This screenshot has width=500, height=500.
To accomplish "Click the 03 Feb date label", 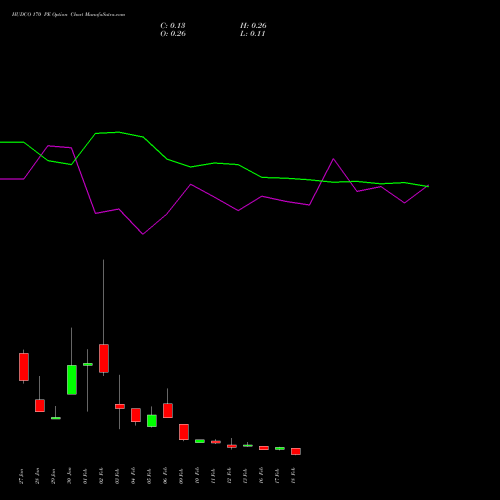I will [118, 476].
